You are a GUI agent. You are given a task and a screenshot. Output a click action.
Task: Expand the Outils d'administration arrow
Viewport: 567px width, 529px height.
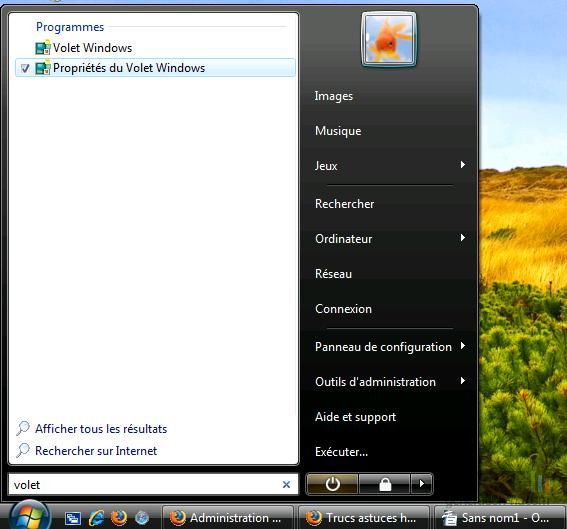pyautogui.click(x=462, y=381)
